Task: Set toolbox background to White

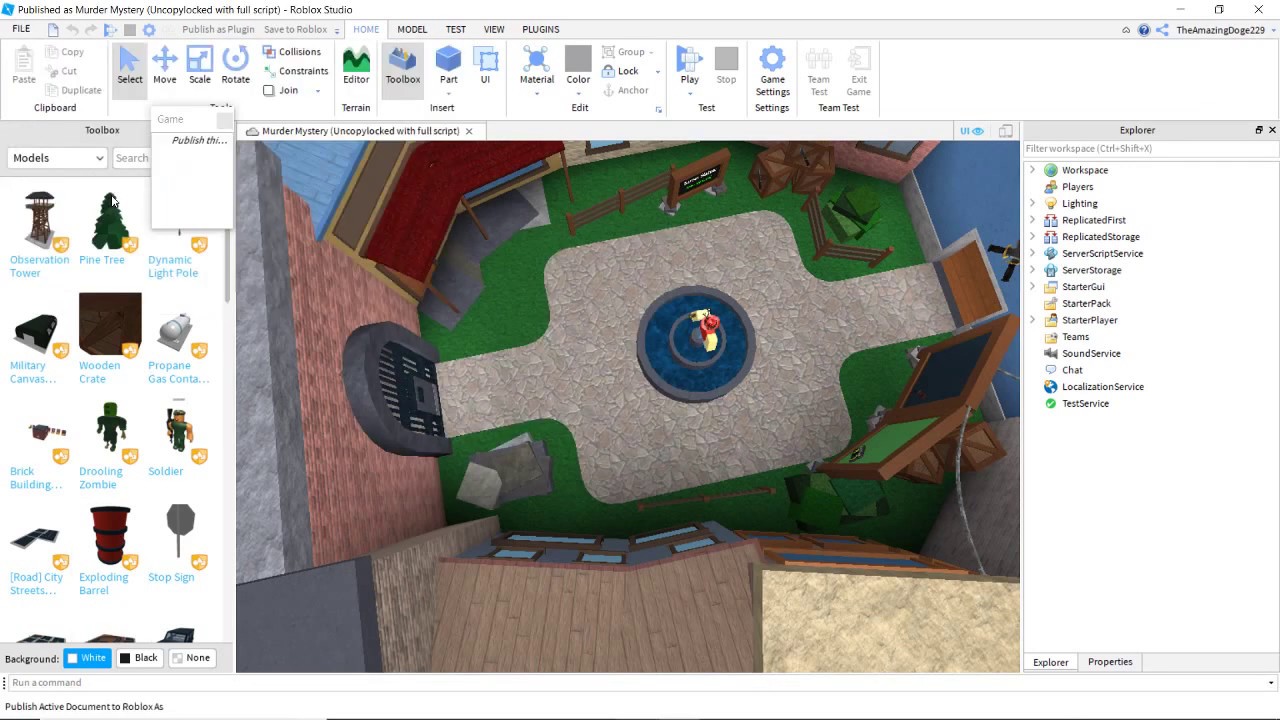Action: point(86,658)
